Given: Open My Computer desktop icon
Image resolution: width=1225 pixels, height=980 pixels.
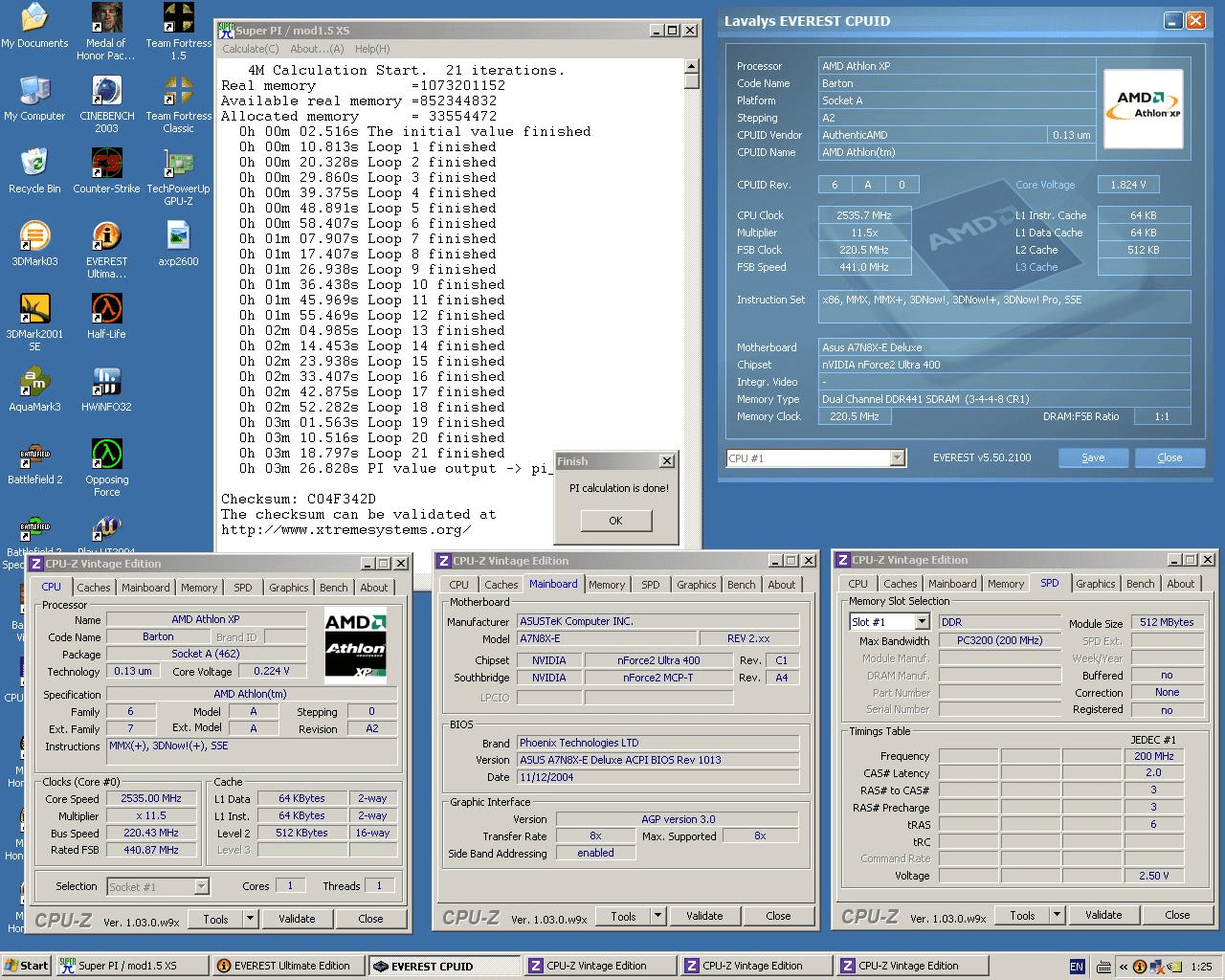Looking at the screenshot, I should [34, 100].
